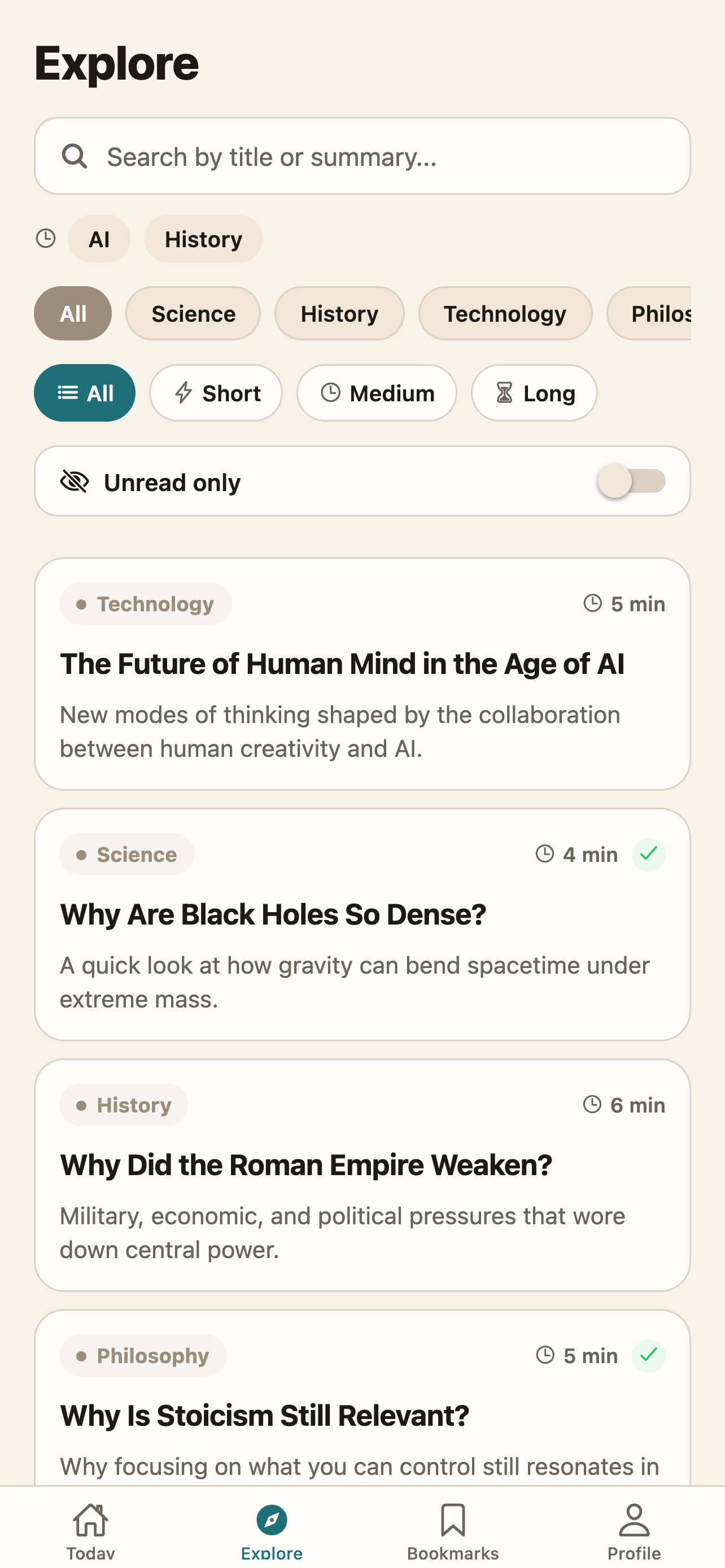Image resolution: width=725 pixels, height=1568 pixels.
Task: Open the Today home tab
Action: tap(91, 1530)
